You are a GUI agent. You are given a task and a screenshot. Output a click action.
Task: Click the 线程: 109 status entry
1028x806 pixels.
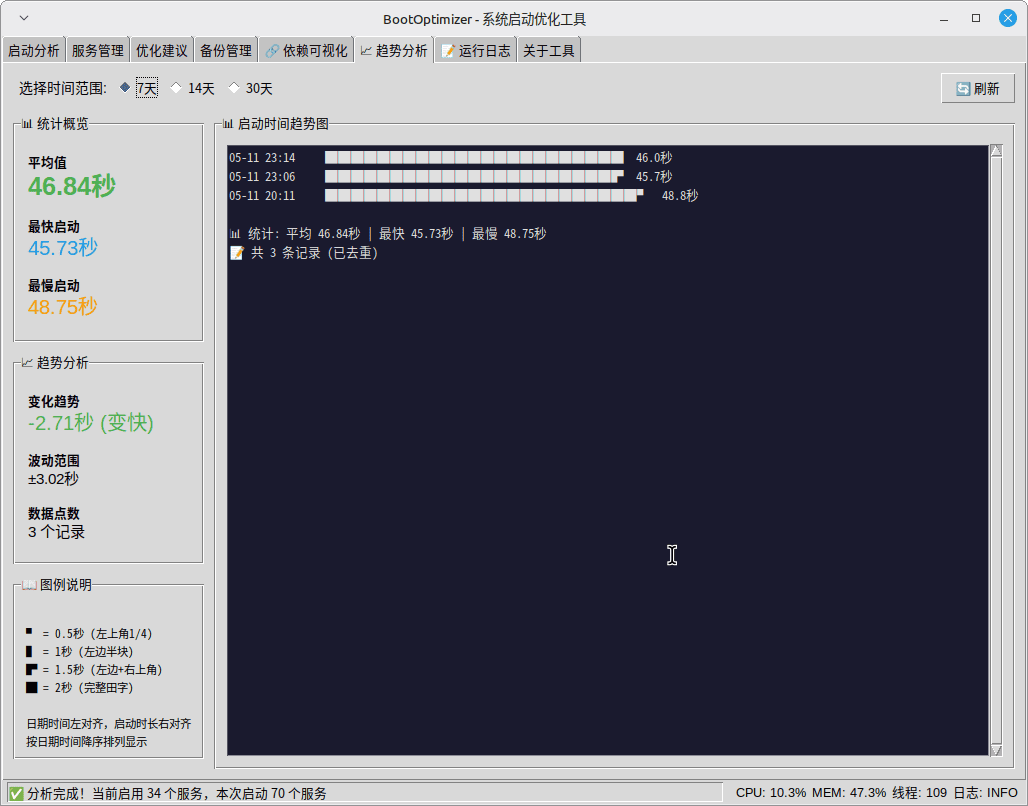click(x=919, y=793)
